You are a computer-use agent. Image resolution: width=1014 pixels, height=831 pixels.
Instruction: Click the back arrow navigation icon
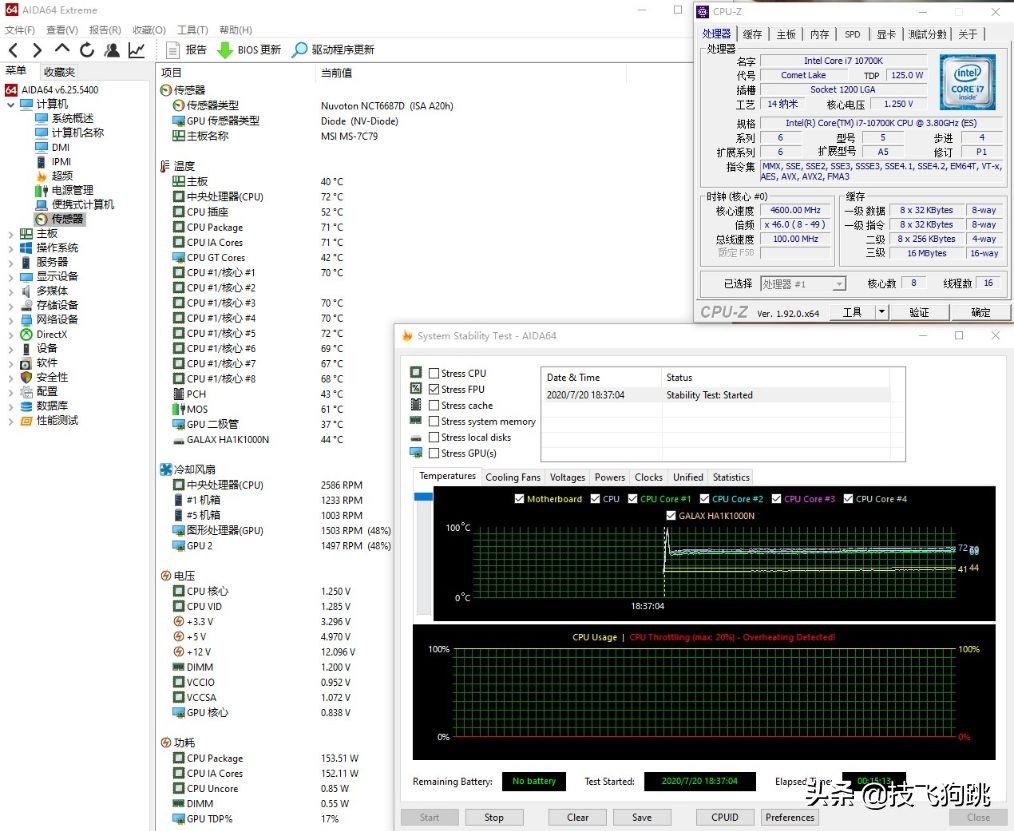(x=13, y=50)
